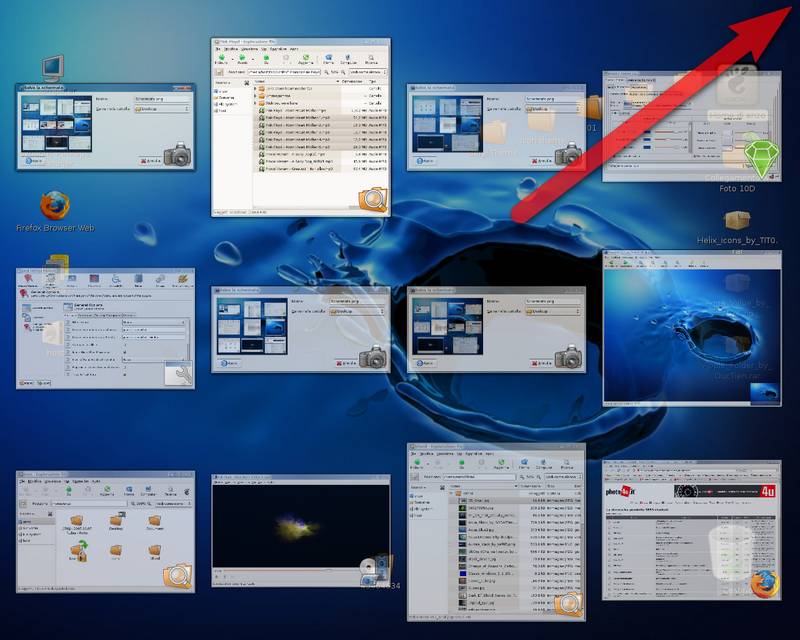The width and height of the screenshot is (800, 640).
Task: Click the wheelchair Accessibility icon in the settings manager toolbar
Action: point(116,279)
